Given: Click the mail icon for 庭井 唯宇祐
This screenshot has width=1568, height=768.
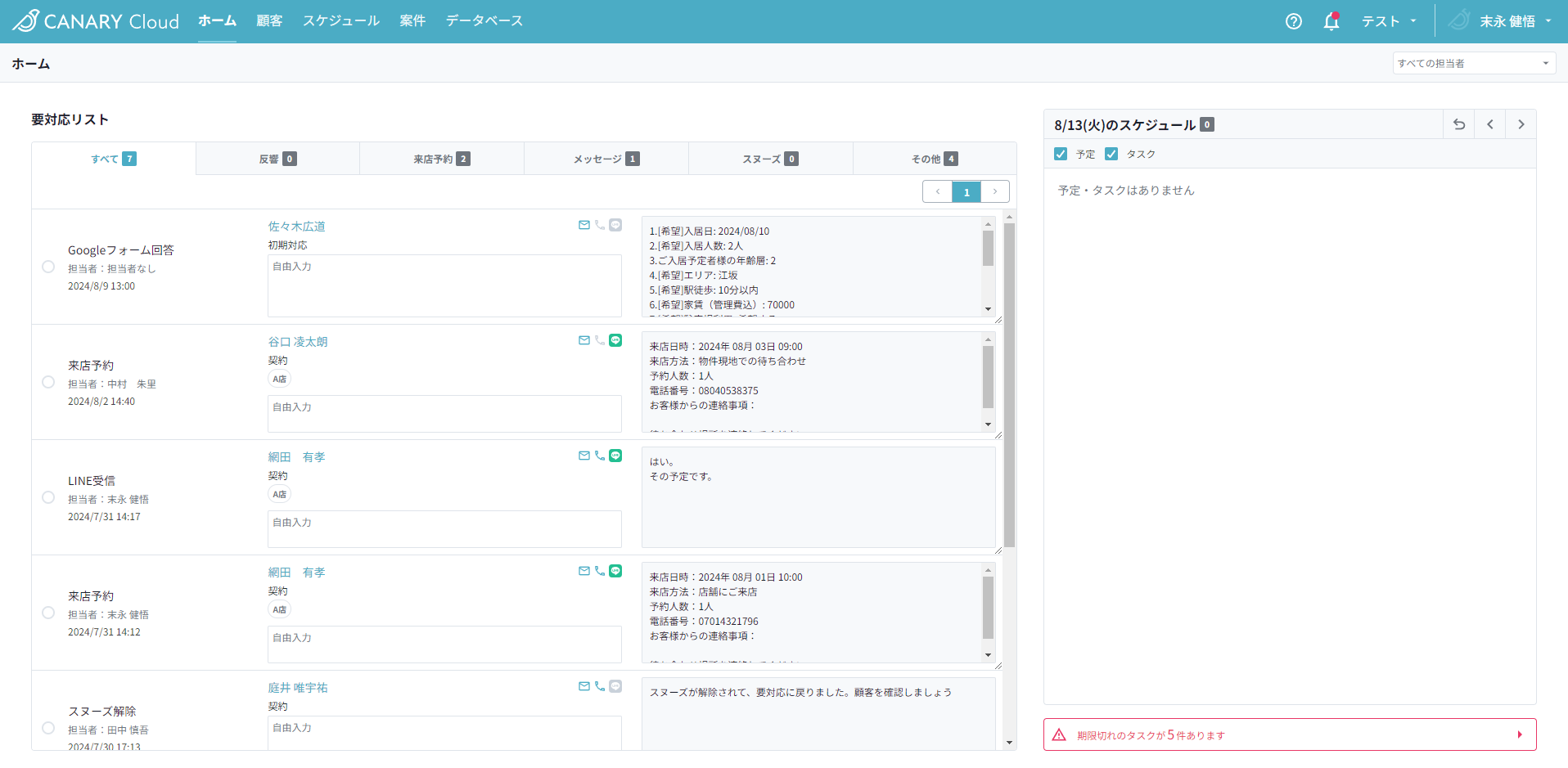Looking at the screenshot, I should (x=584, y=686).
